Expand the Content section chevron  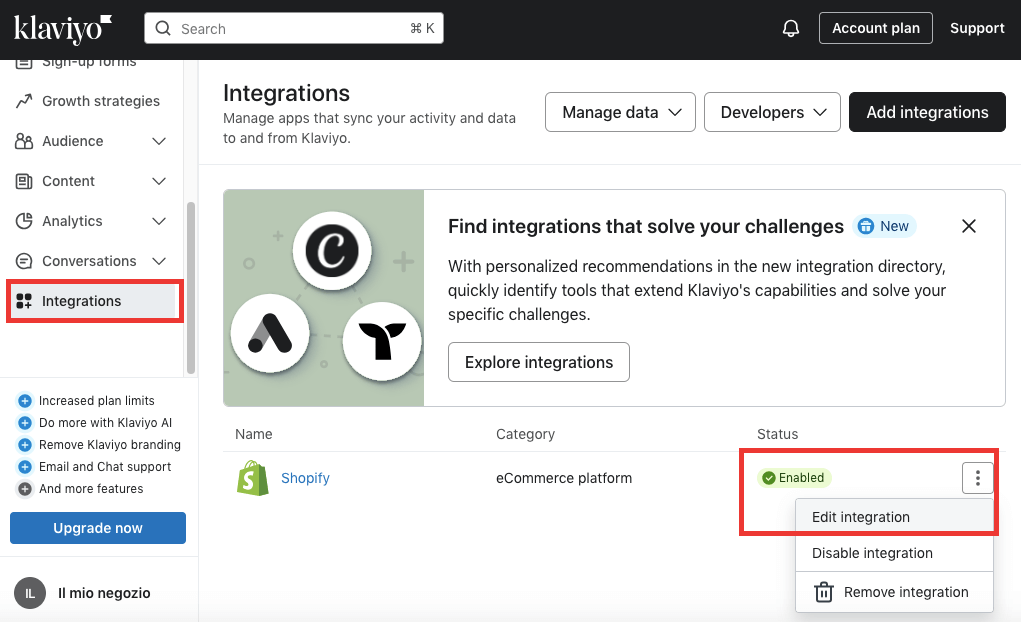tap(159, 181)
